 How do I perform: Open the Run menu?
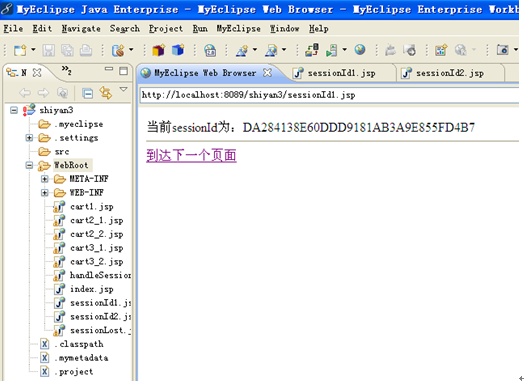click(200, 29)
